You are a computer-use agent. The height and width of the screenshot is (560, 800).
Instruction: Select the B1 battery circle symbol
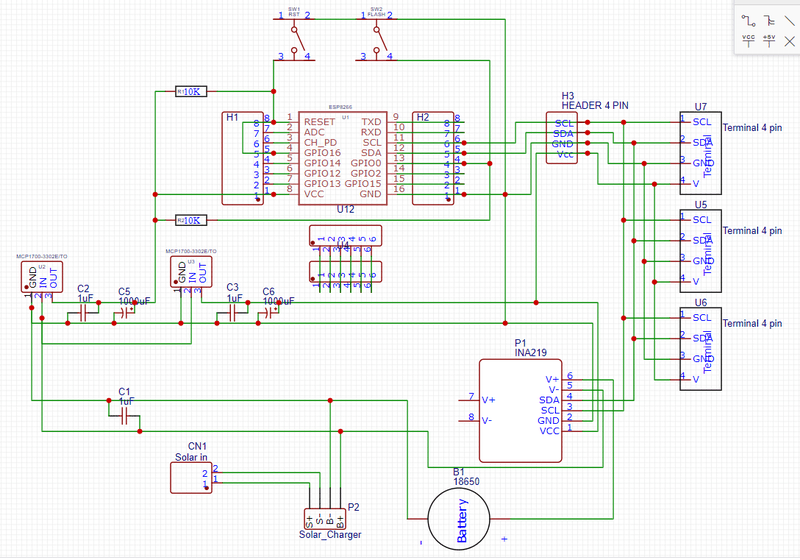(459, 519)
